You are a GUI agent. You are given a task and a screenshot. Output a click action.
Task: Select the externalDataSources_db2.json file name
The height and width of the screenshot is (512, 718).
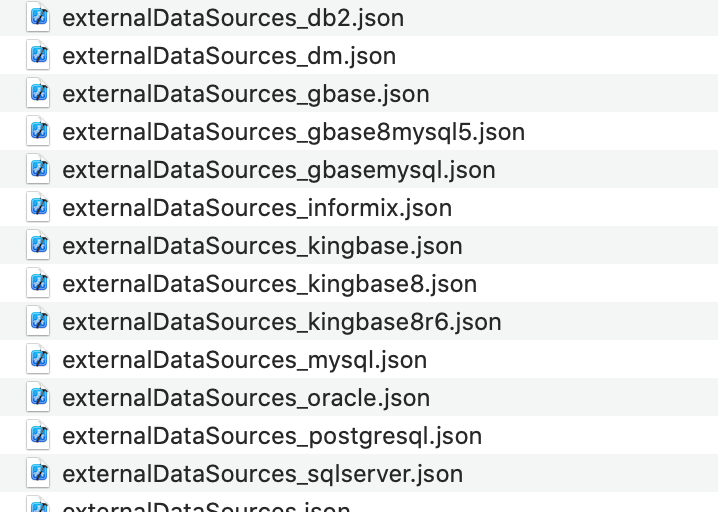233,18
